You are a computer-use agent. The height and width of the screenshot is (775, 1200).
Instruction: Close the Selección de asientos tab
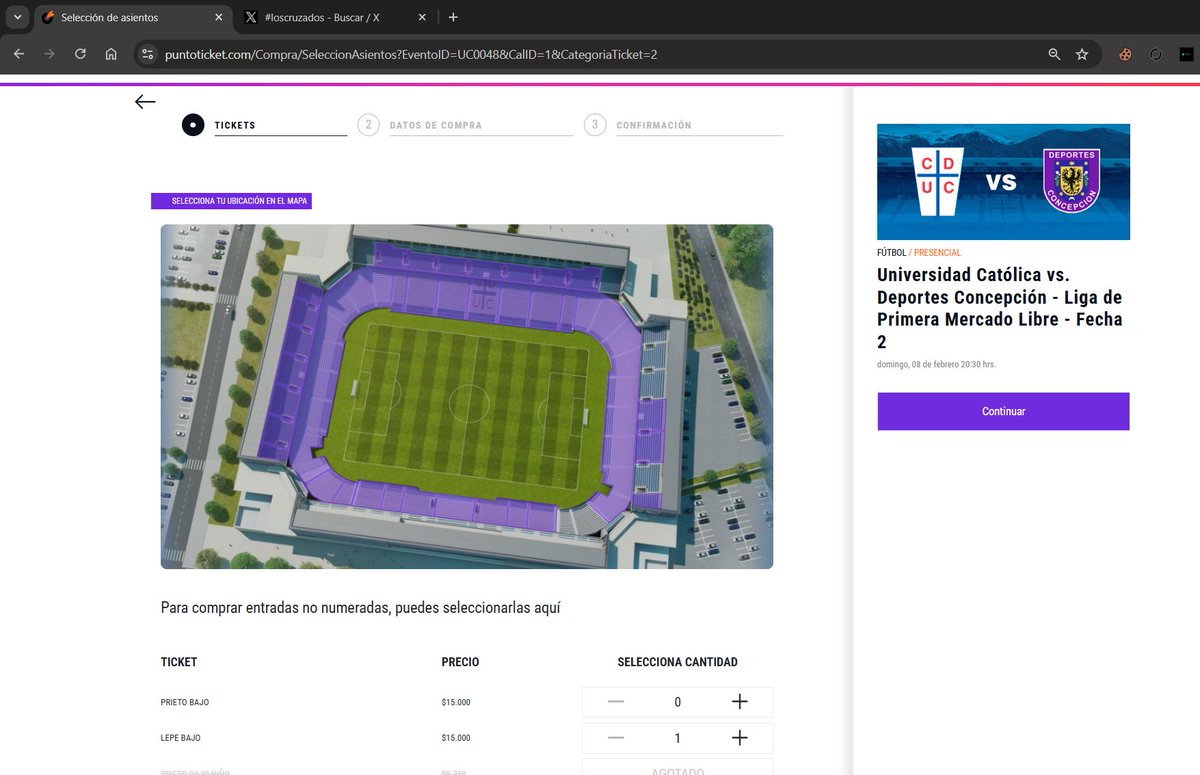220,17
